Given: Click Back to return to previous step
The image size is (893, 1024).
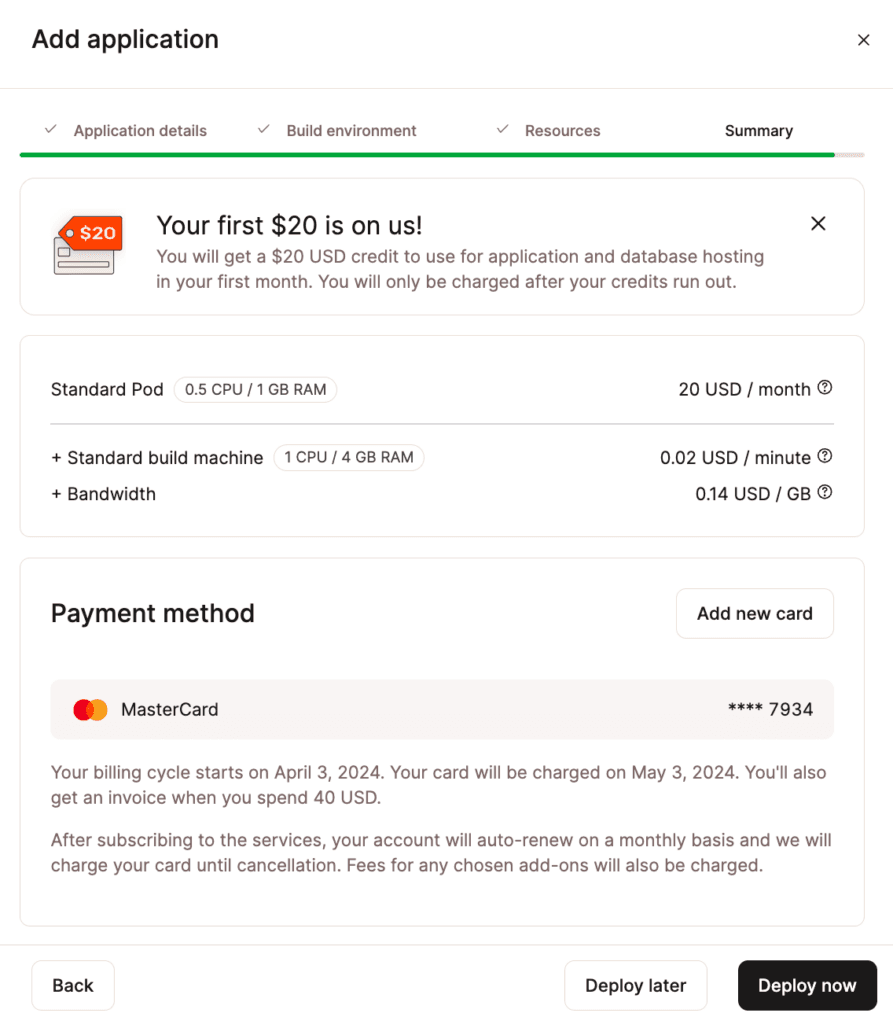Looking at the screenshot, I should [x=72, y=985].
